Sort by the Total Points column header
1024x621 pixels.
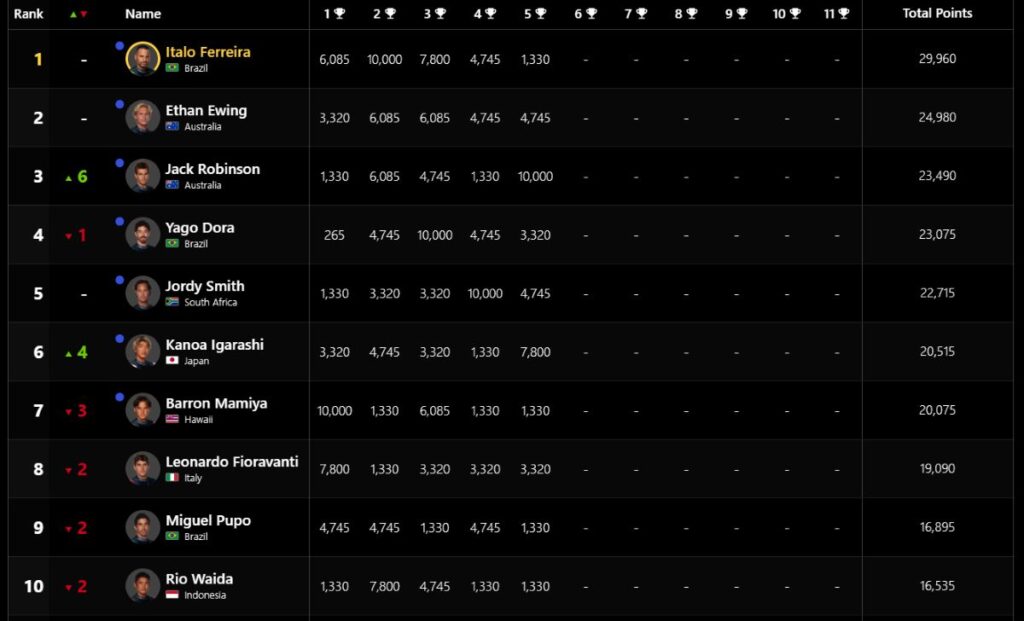(937, 13)
